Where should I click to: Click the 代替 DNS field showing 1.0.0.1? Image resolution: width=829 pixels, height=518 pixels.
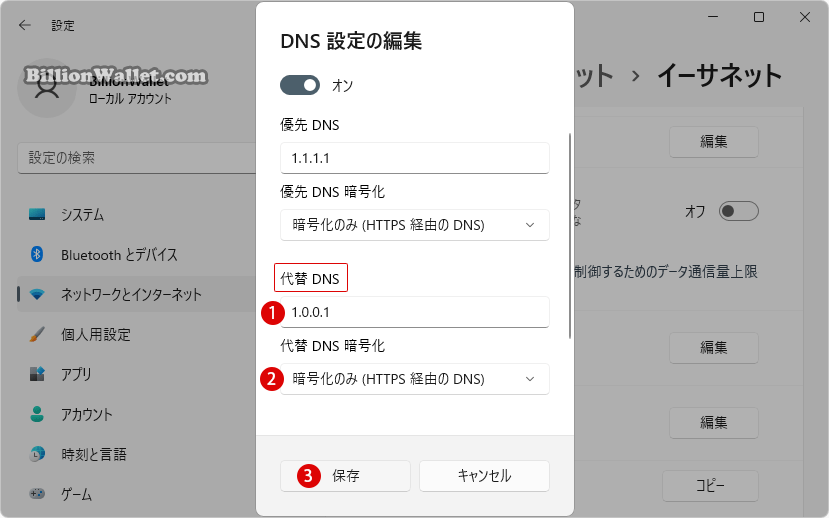pyautogui.click(x=414, y=312)
